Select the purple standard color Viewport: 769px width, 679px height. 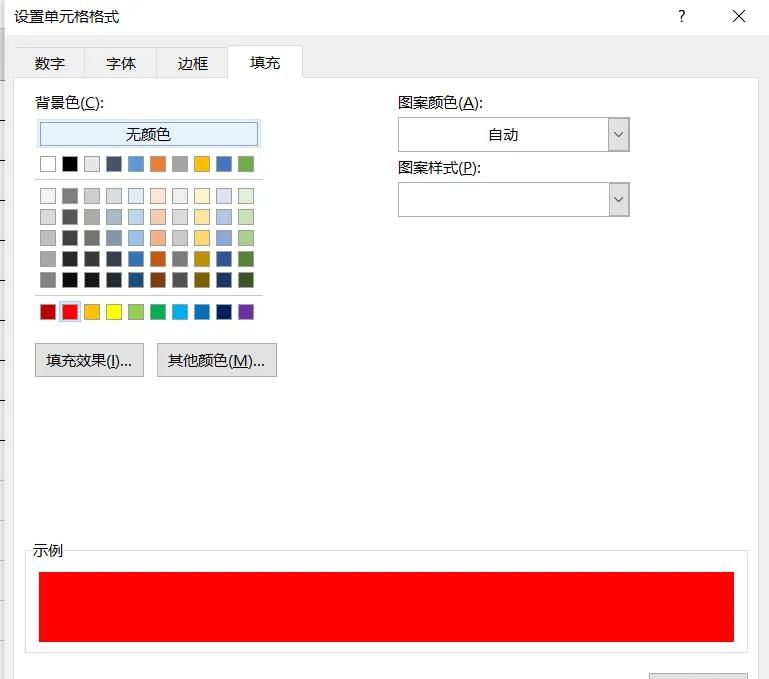[246, 312]
